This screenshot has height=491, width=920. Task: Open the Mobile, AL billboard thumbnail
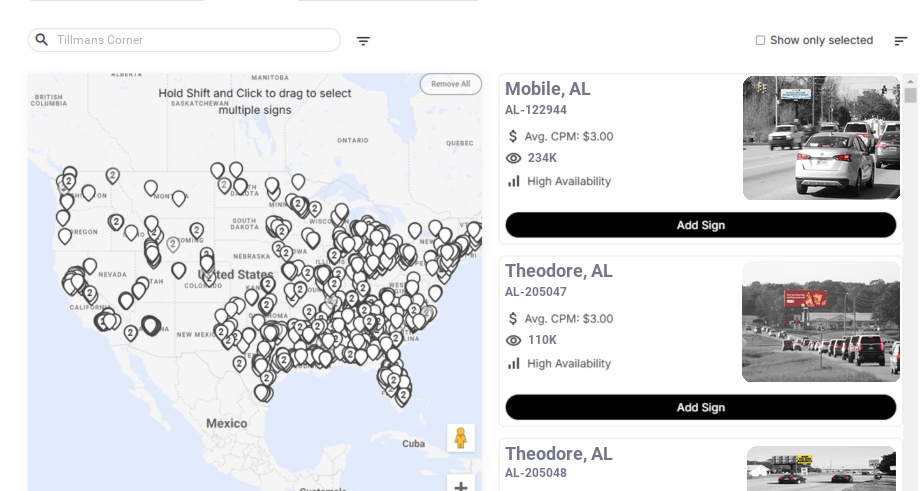pyautogui.click(x=821, y=138)
